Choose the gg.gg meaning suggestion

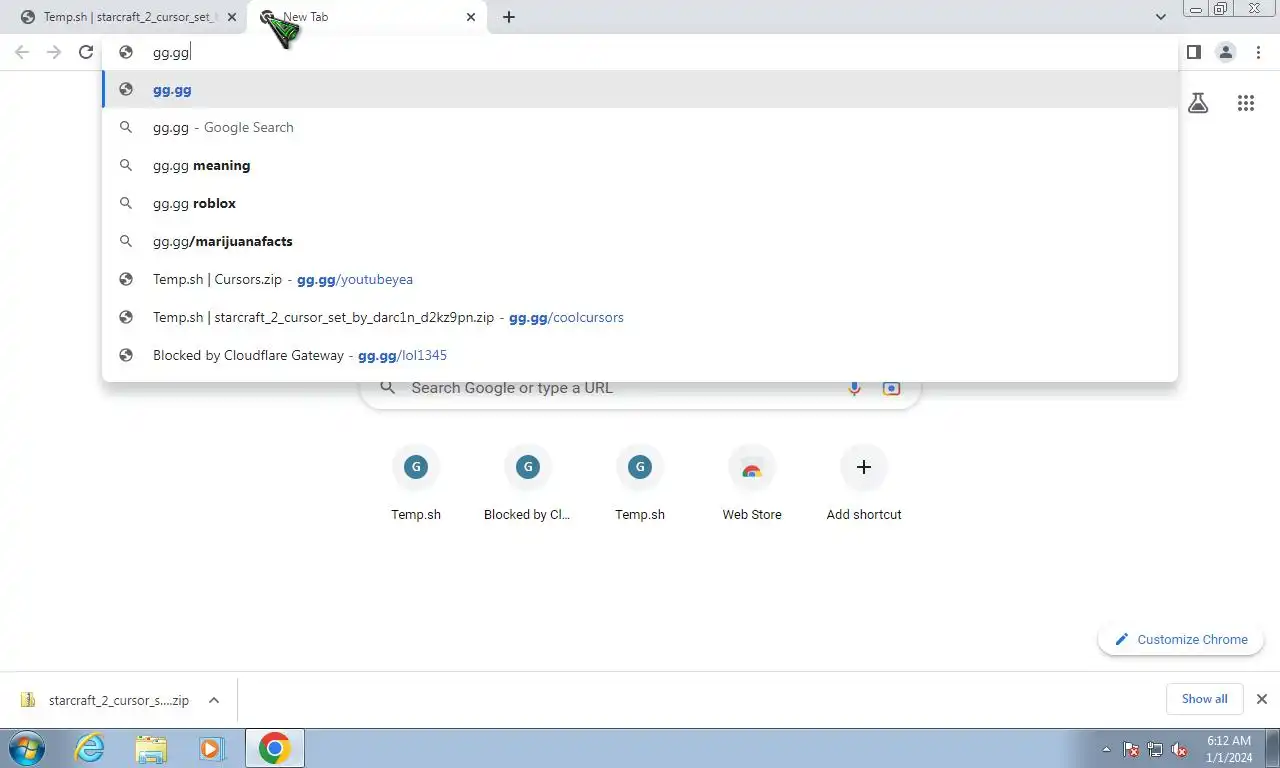point(640,165)
